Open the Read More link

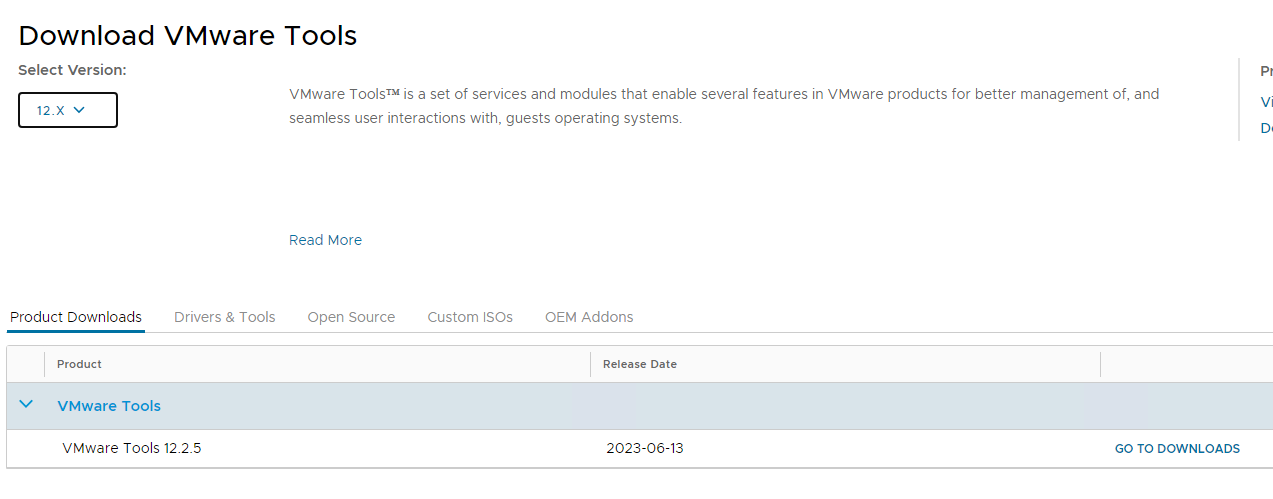325,240
